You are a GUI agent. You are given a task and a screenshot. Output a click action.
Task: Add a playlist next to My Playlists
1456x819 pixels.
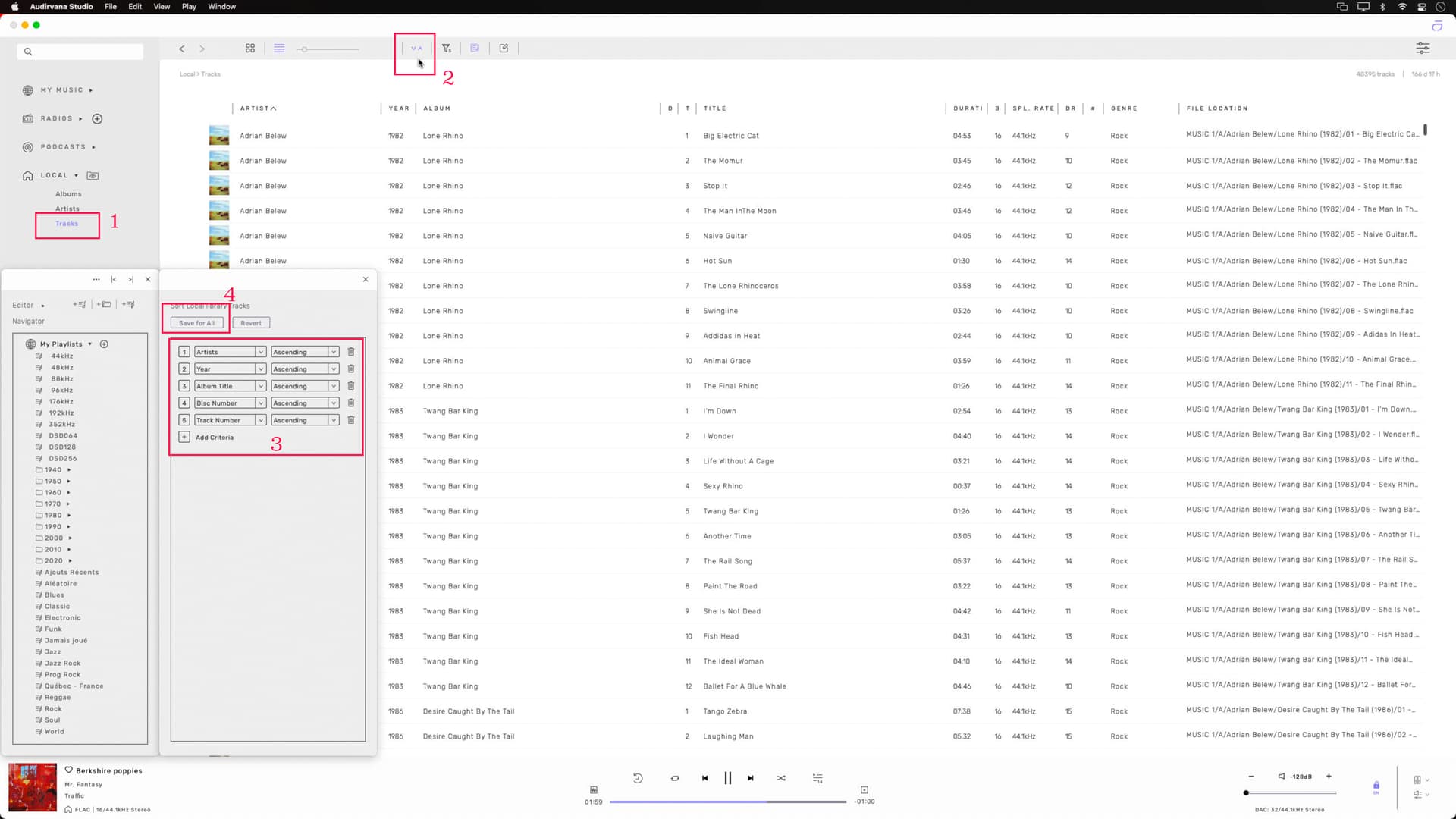(105, 344)
